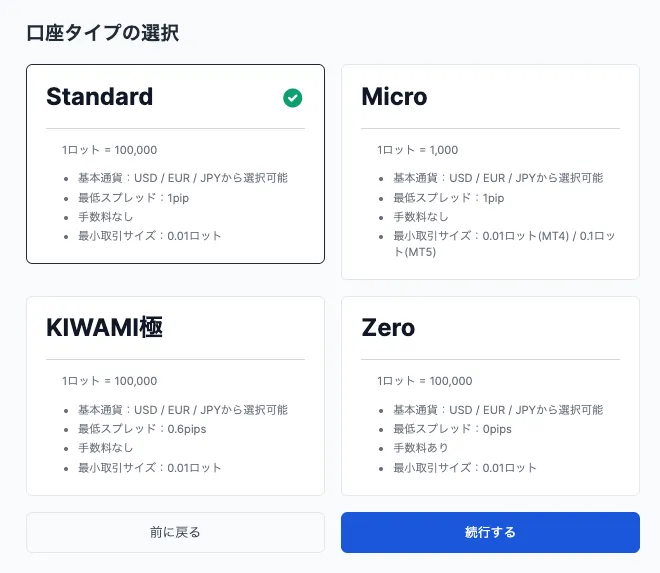Go back with the 前に戻る button

point(175,532)
